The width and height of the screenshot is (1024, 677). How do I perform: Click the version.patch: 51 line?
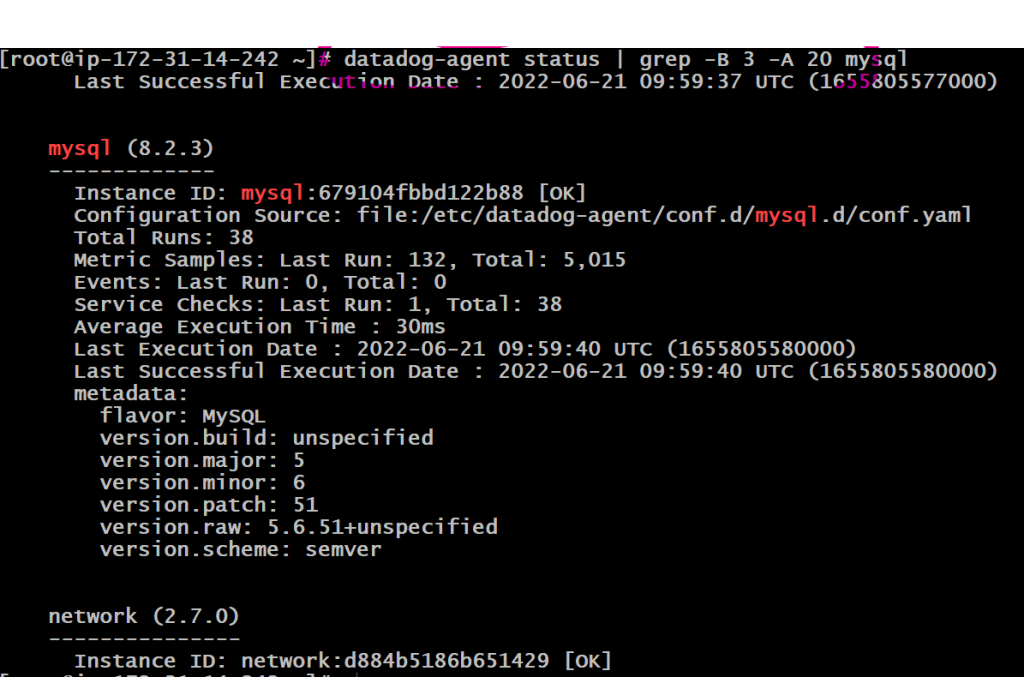pos(208,504)
